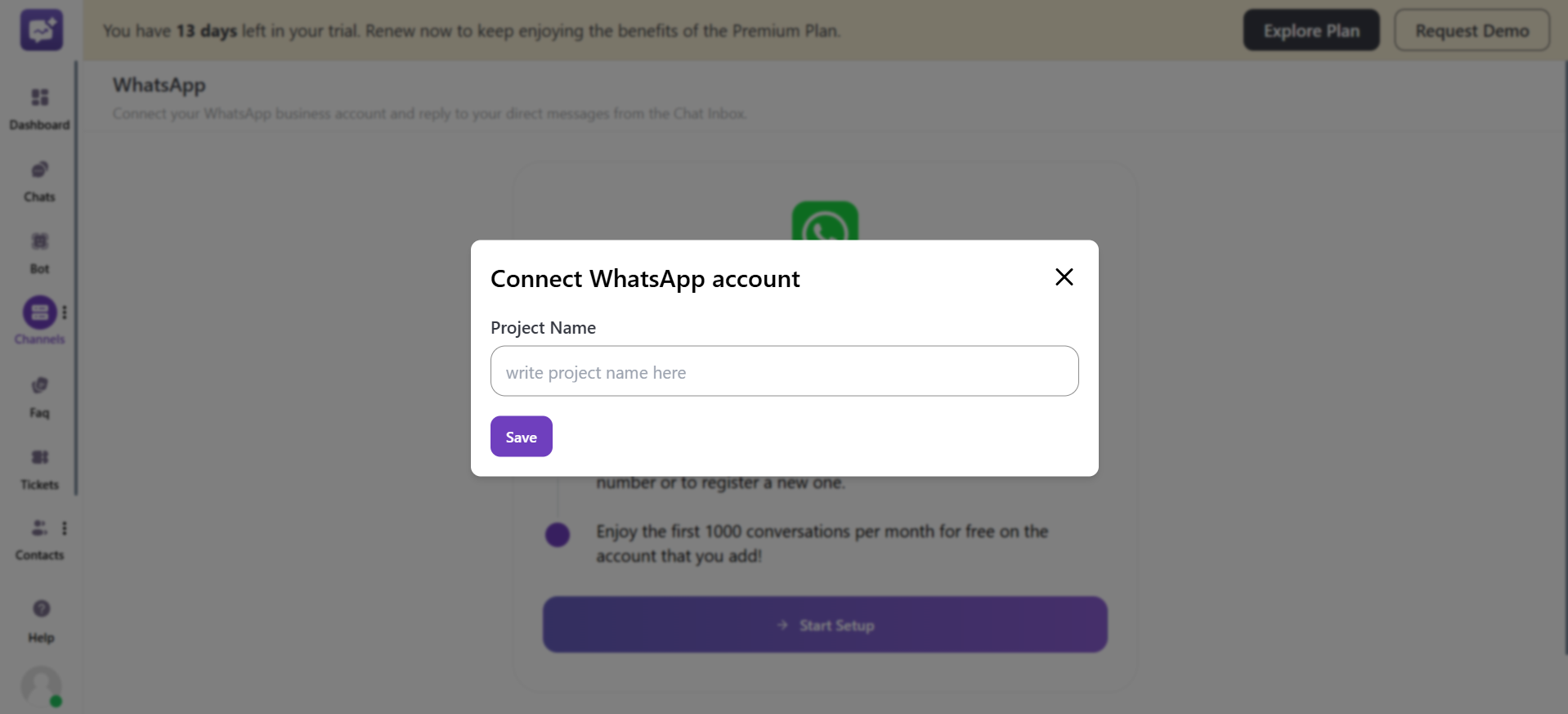Open the kebab menu next to Channels
1568x714 pixels.
[65, 312]
